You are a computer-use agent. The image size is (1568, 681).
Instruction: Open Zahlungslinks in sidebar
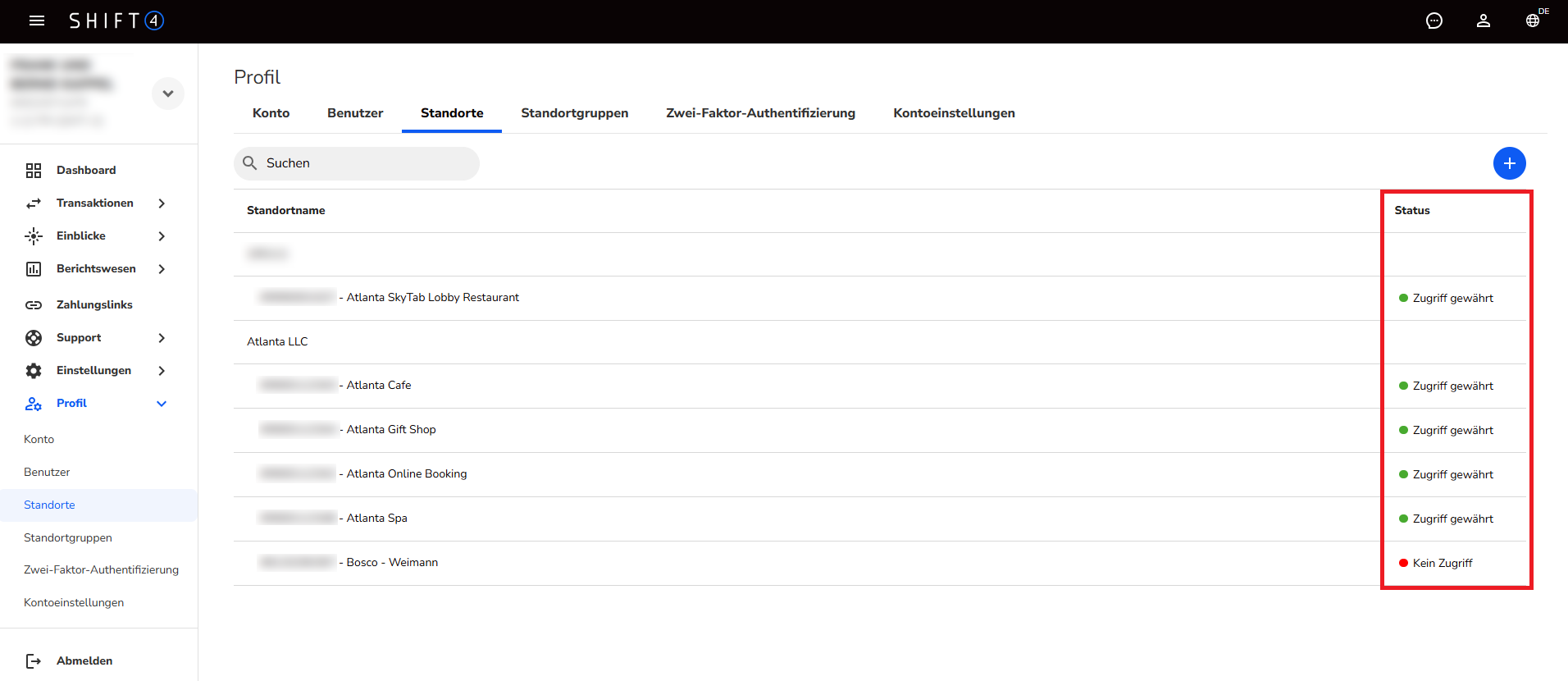94,304
